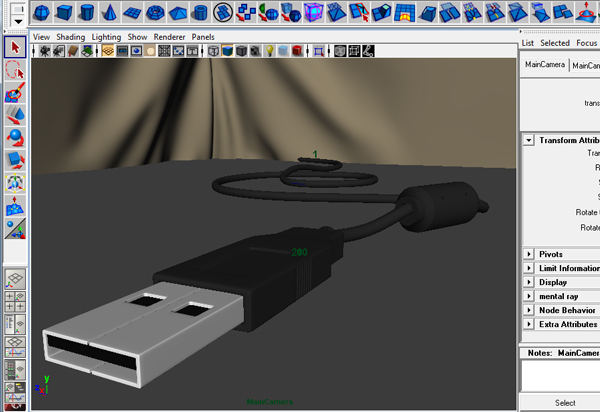Click the Image Plane panel icon

(87, 51)
